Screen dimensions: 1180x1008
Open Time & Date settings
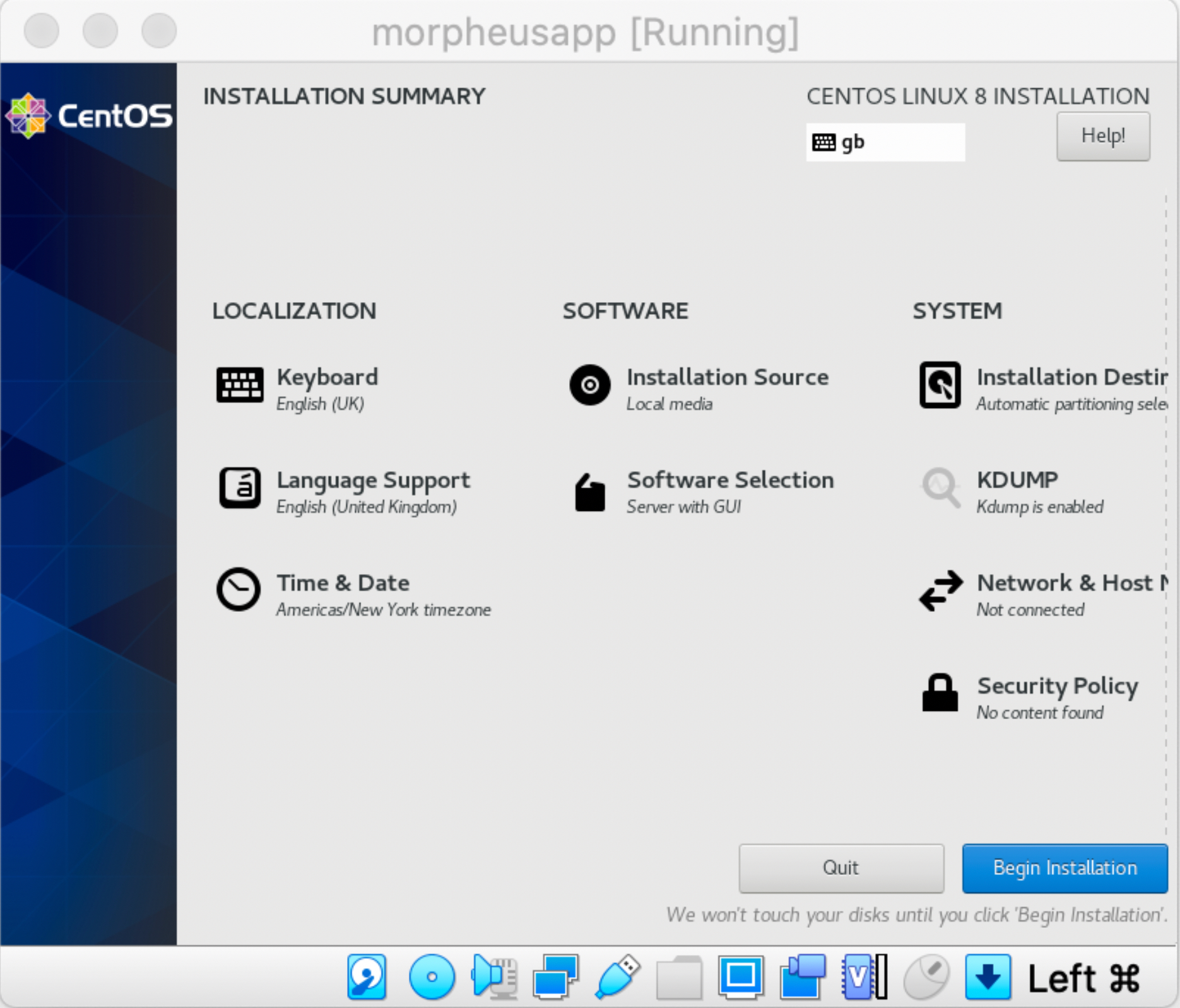coord(343,593)
